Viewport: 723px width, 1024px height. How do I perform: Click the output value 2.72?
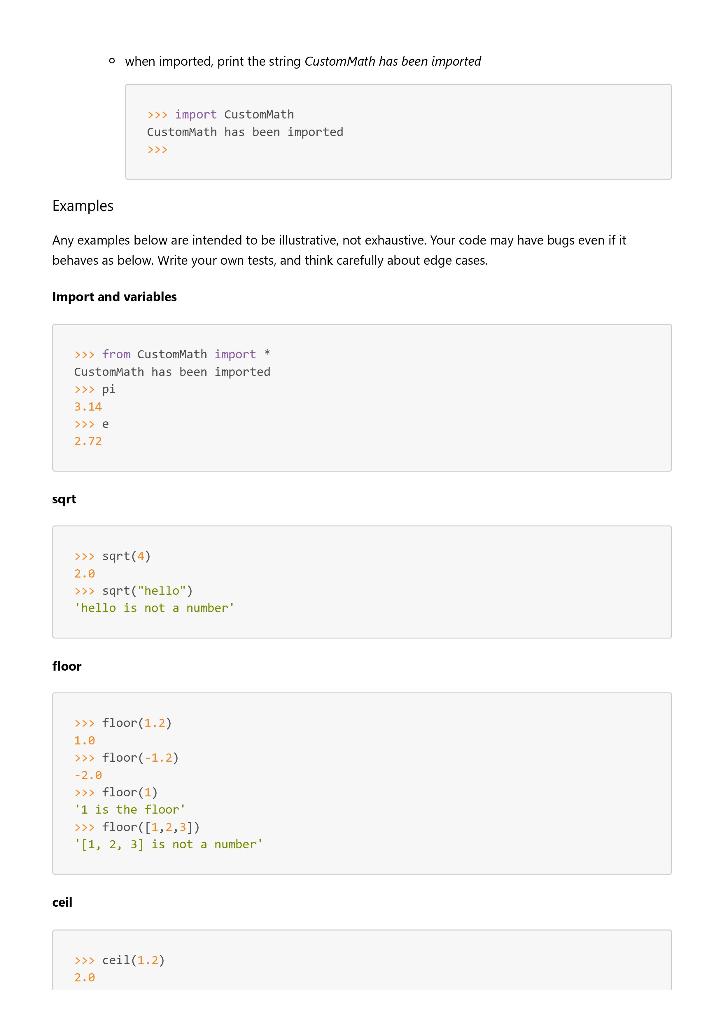[88, 441]
